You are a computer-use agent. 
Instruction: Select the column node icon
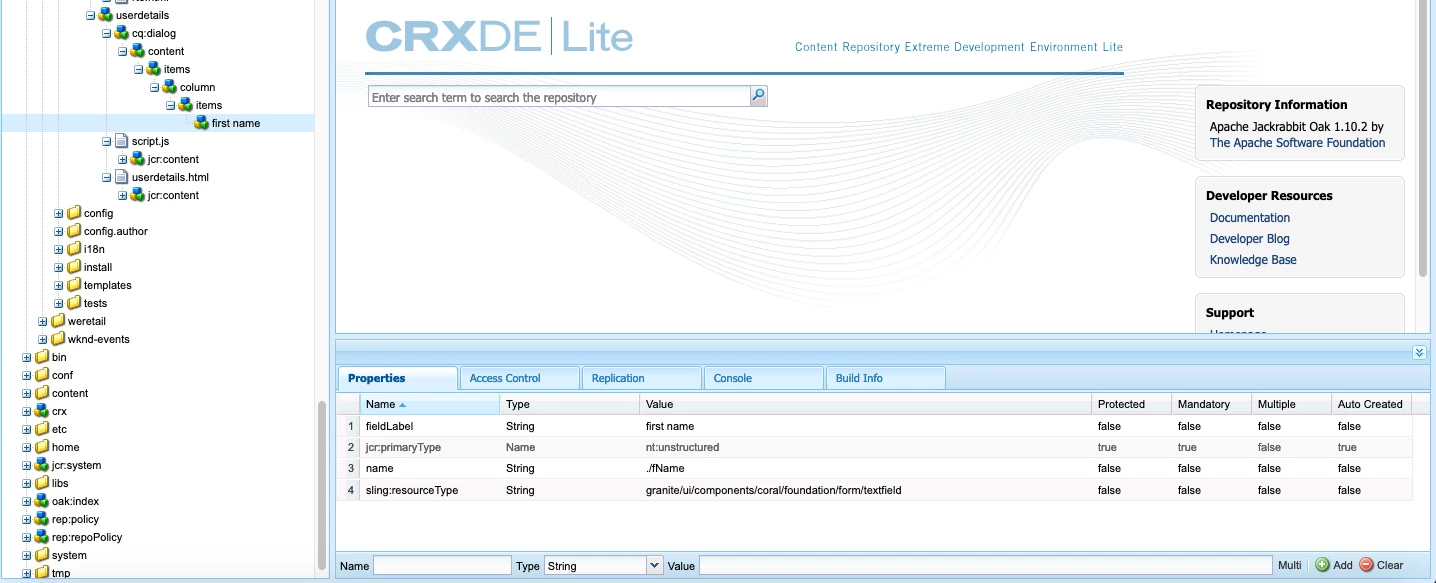pos(170,87)
